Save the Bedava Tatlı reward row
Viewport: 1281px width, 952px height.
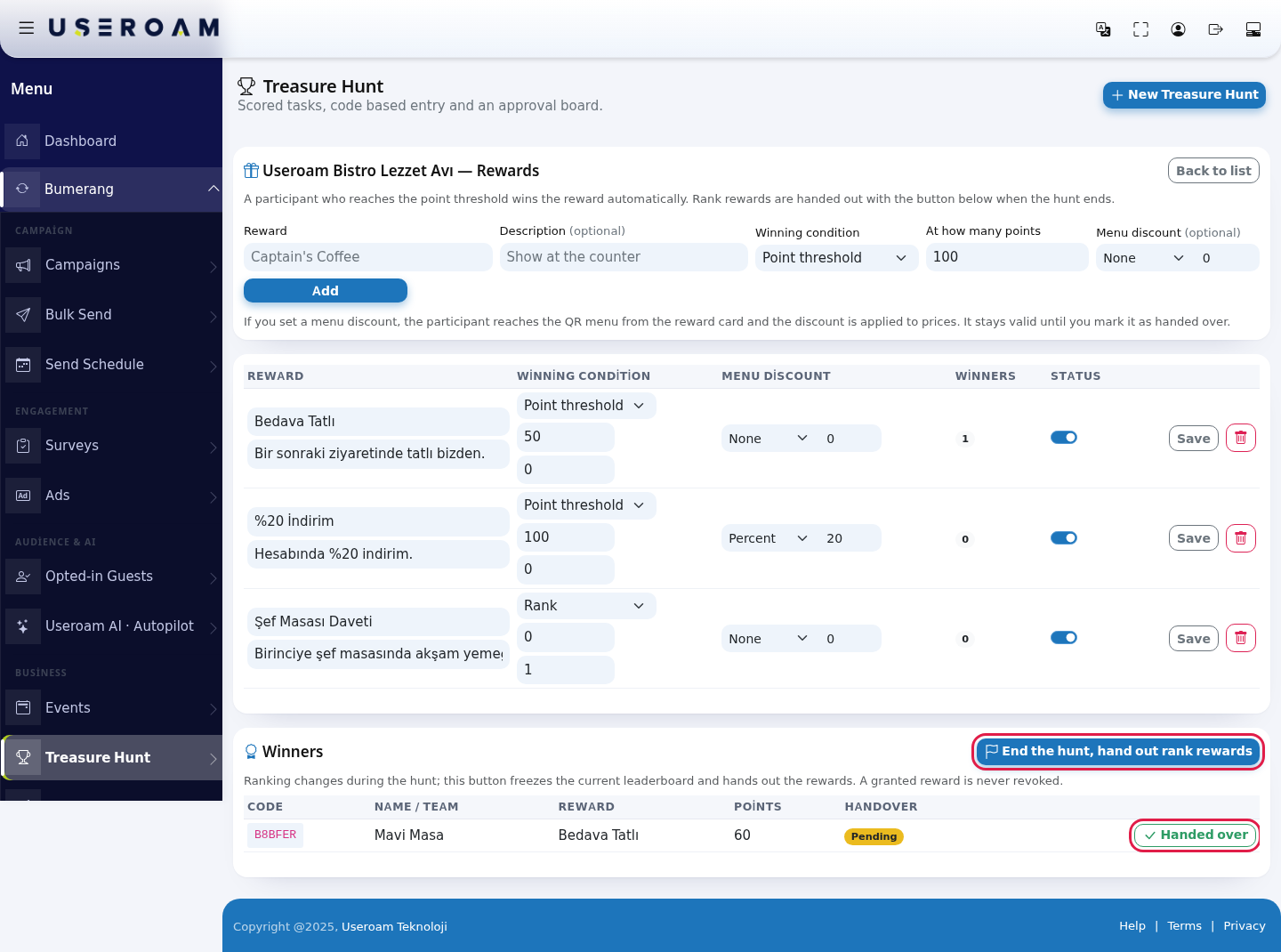point(1193,439)
